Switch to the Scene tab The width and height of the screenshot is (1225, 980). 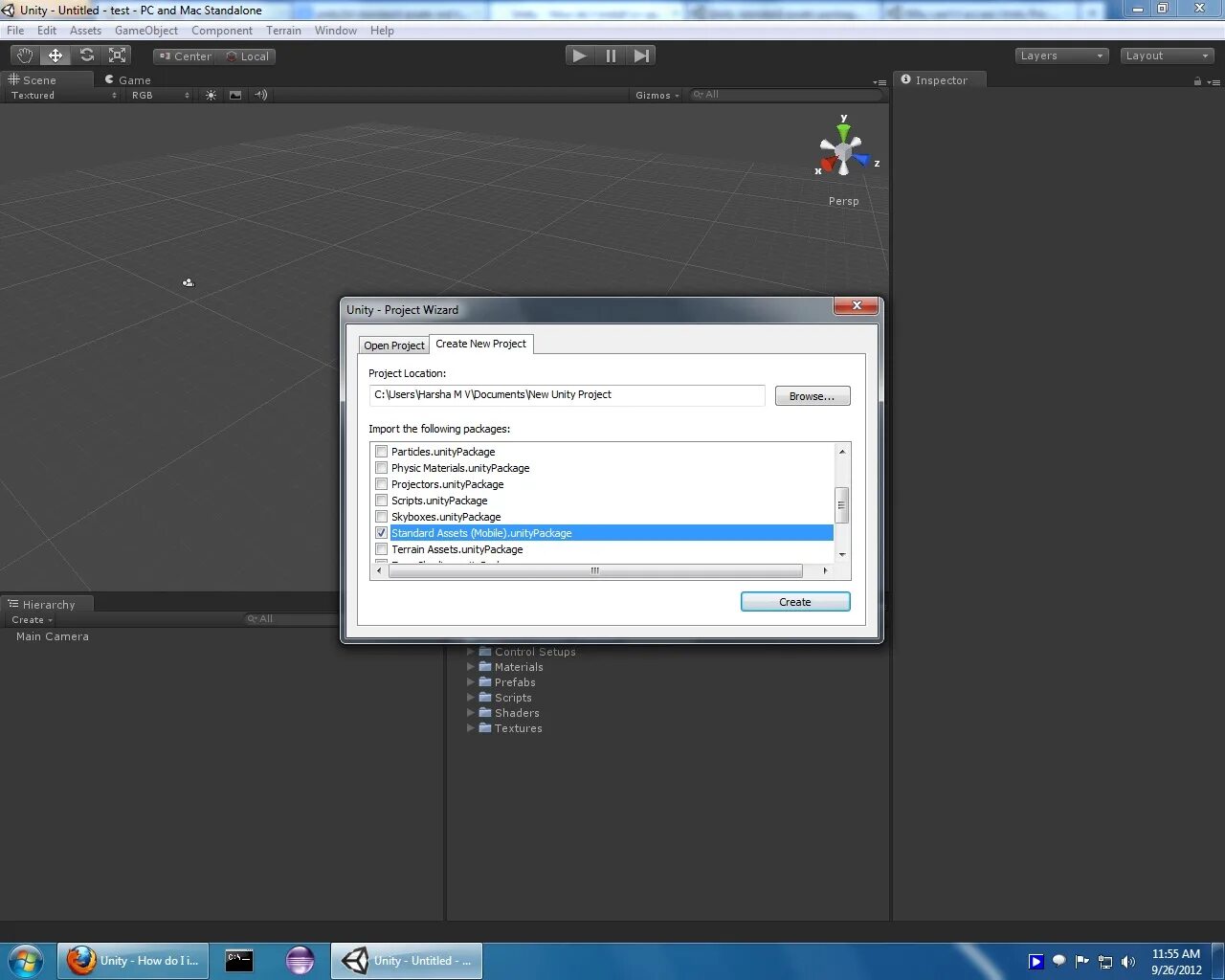47,80
